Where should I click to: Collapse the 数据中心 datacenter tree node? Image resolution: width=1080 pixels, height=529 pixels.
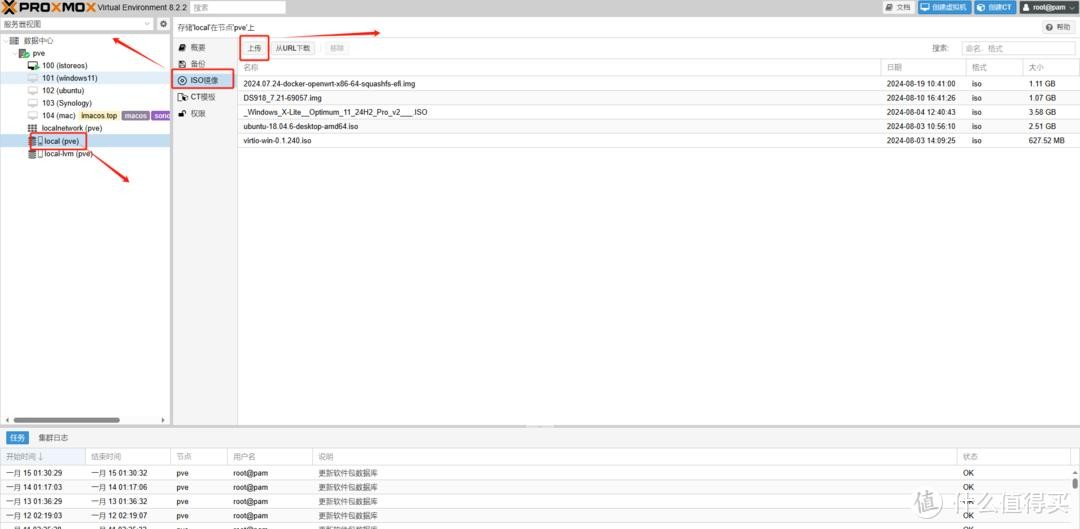click(x=5, y=41)
